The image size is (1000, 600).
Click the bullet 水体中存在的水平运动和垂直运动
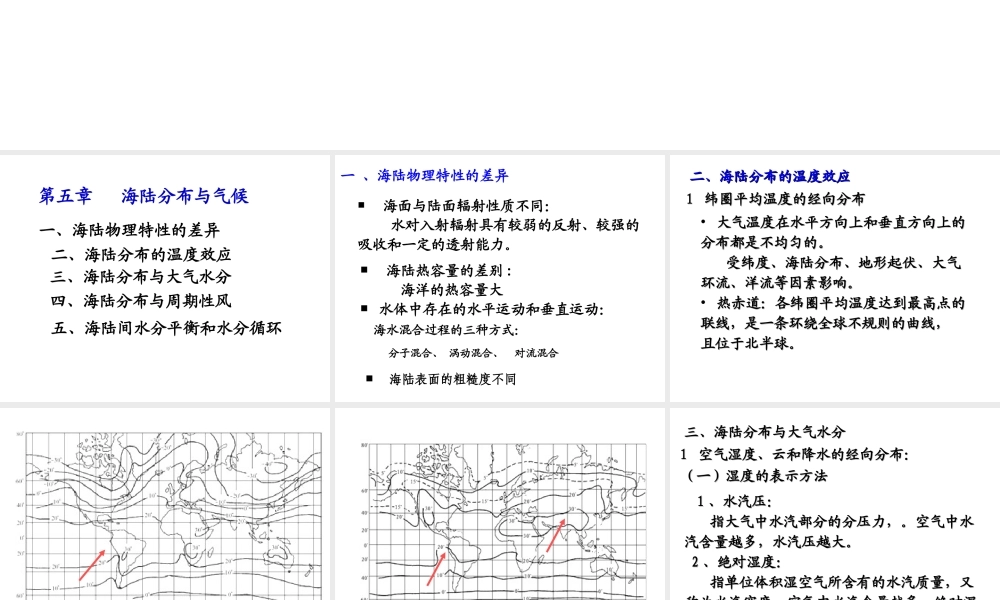click(x=492, y=309)
